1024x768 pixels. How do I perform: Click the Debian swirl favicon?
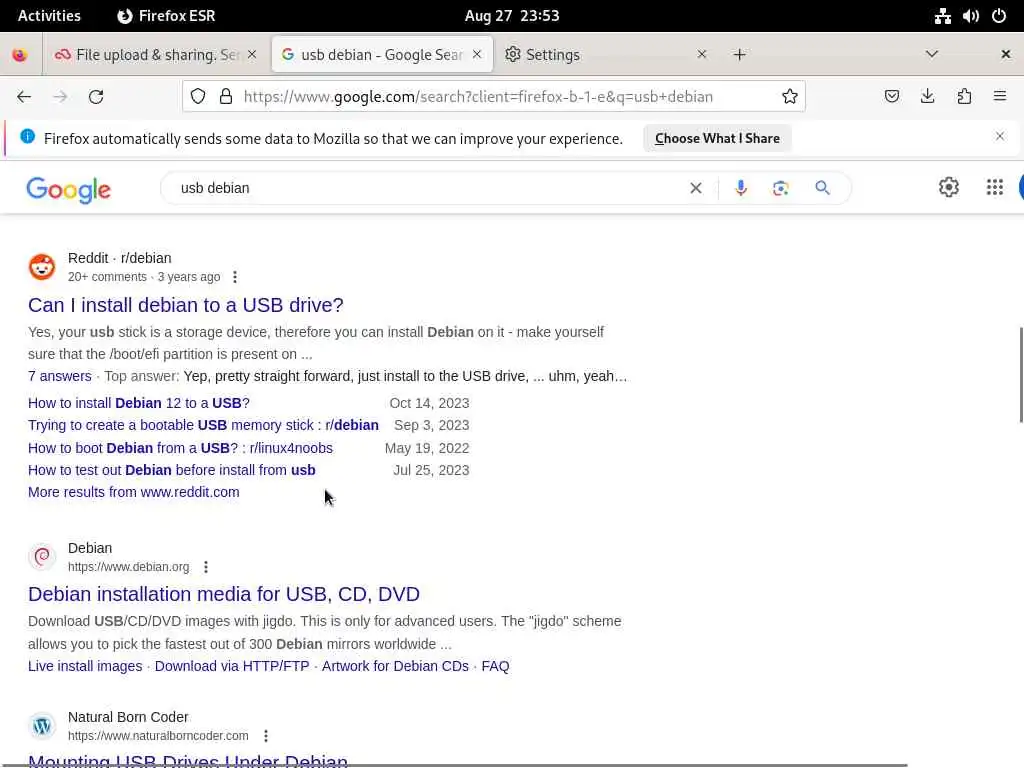point(42,557)
